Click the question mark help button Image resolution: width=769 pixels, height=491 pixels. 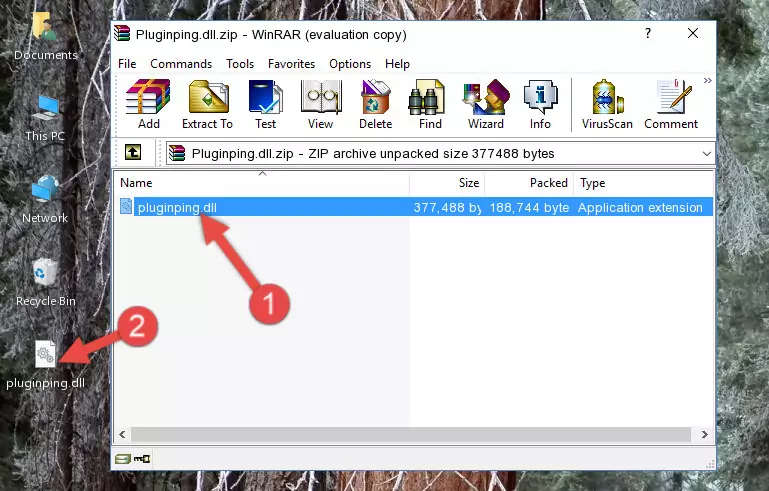point(647,33)
